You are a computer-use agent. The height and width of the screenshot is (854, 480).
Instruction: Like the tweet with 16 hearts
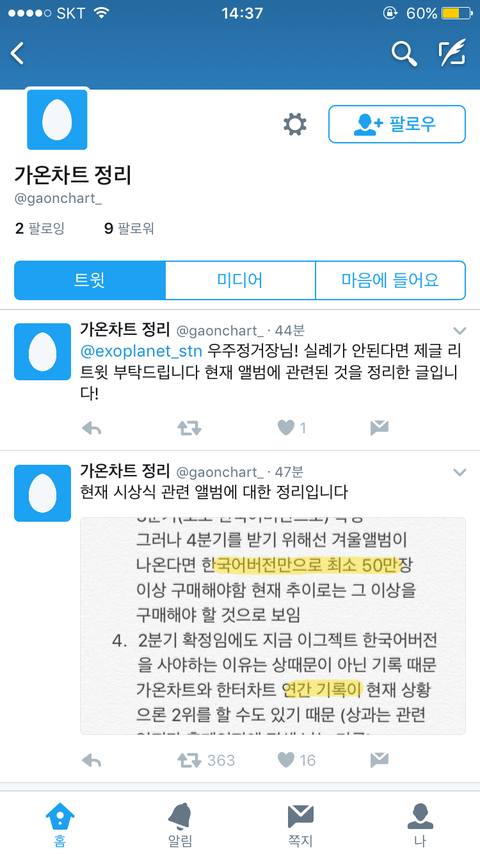(286, 760)
